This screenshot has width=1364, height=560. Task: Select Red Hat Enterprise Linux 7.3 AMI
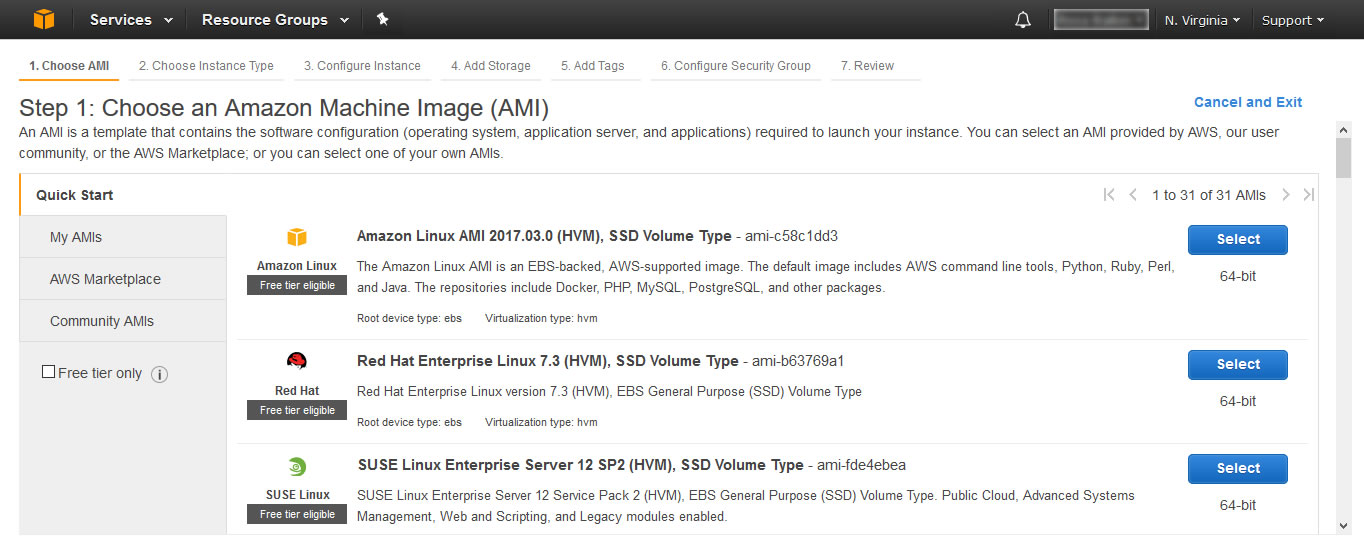[x=1238, y=365]
